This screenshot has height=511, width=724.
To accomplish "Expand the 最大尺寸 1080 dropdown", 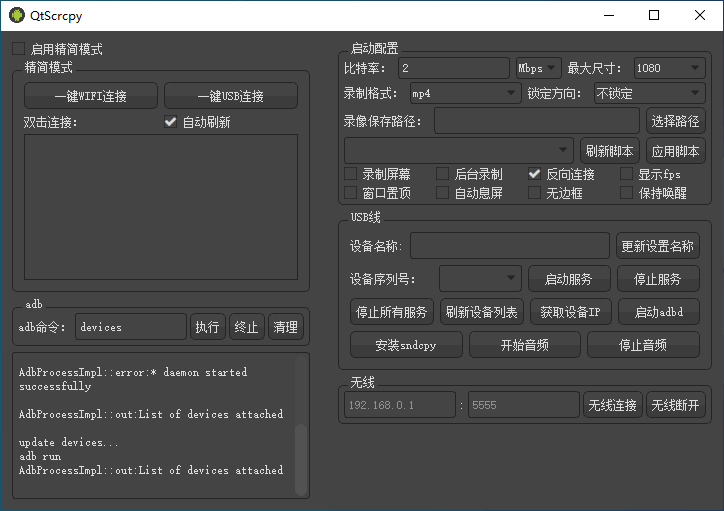I will (669, 68).
